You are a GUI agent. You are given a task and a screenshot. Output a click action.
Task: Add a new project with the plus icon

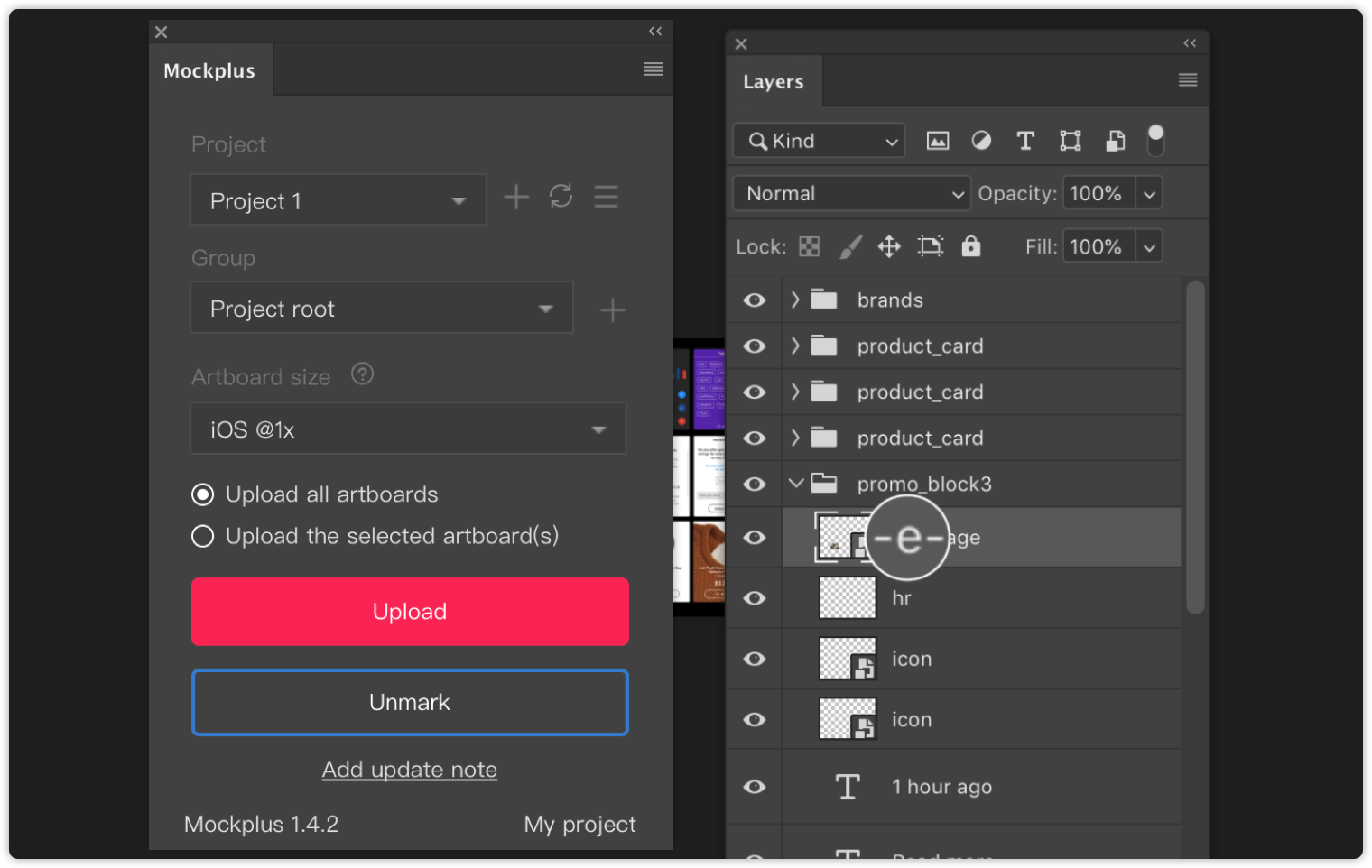click(x=516, y=197)
